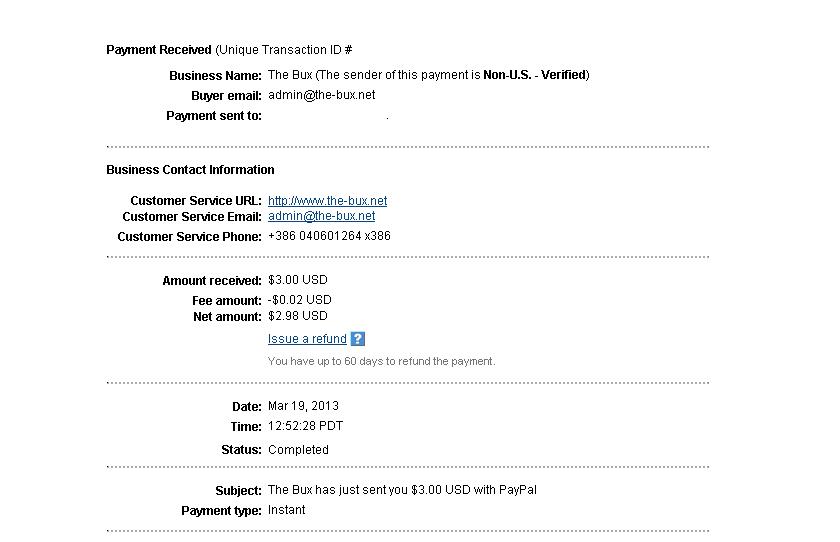Select the buyer email admin@the-bux.net text
Image resolution: width=840 pixels, height=542 pixels.
tap(321, 95)
